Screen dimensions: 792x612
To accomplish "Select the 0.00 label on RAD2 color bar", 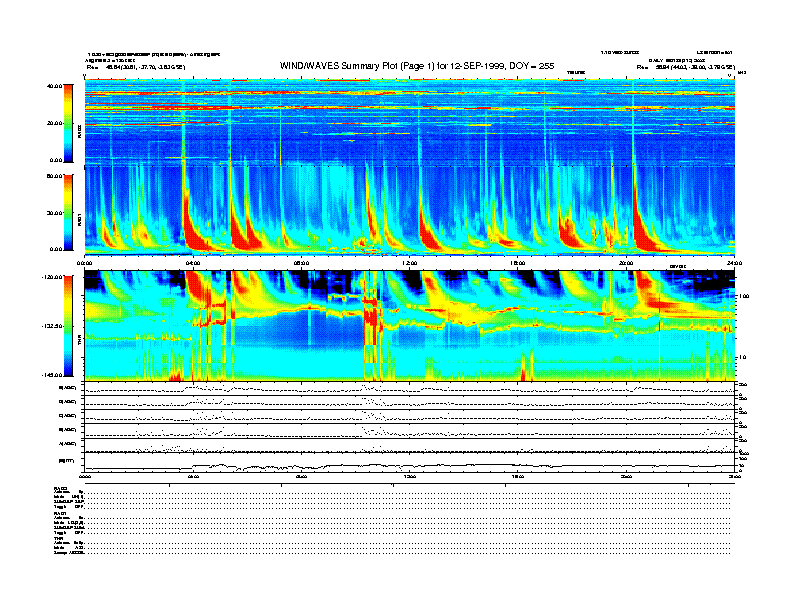I will tap(55, 160).
